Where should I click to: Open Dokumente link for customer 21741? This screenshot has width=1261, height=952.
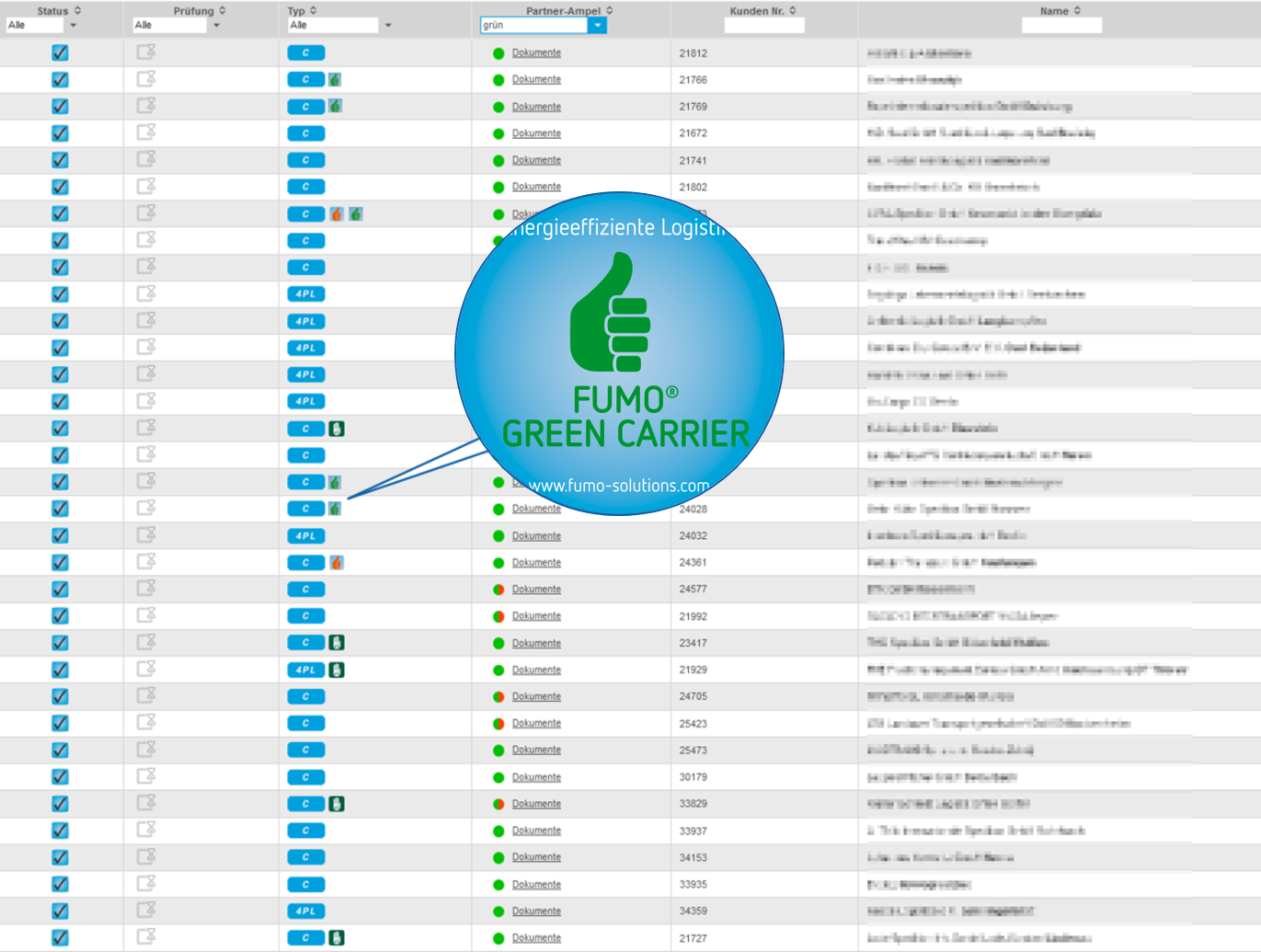coord(536,160)
